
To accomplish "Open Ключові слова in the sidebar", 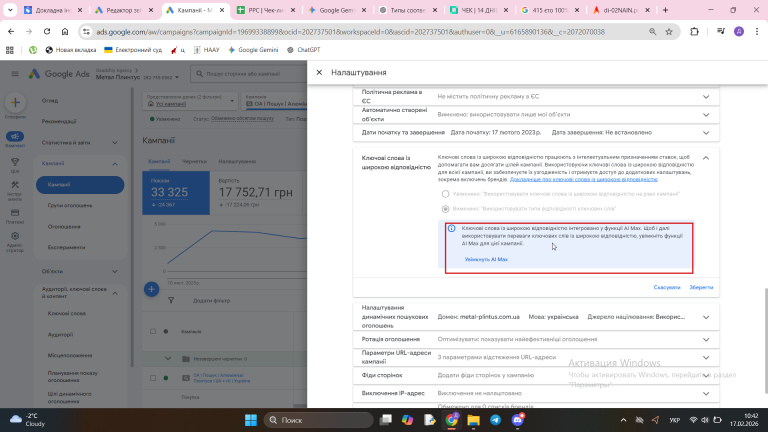I will (x=67, y=313).
